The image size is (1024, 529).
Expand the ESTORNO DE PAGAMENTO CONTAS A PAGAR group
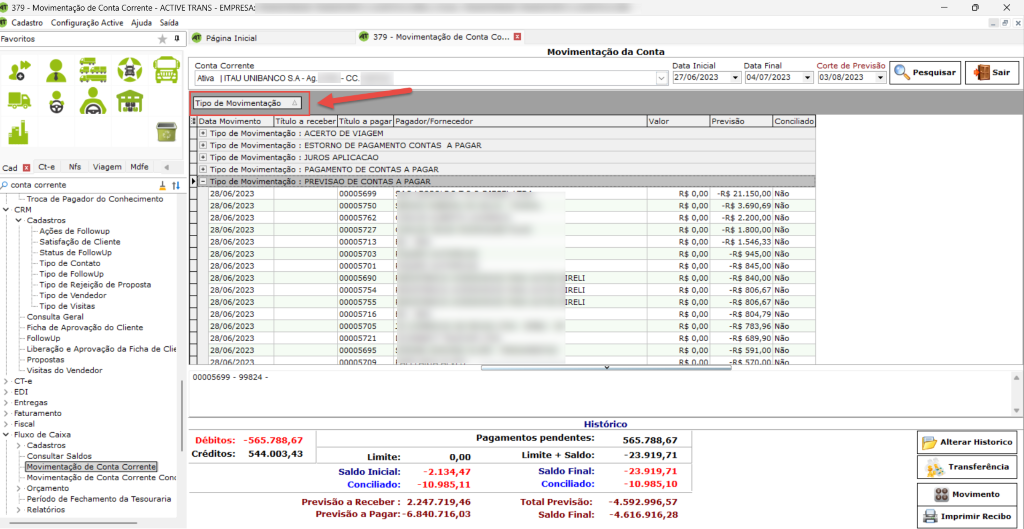point(203,145)
